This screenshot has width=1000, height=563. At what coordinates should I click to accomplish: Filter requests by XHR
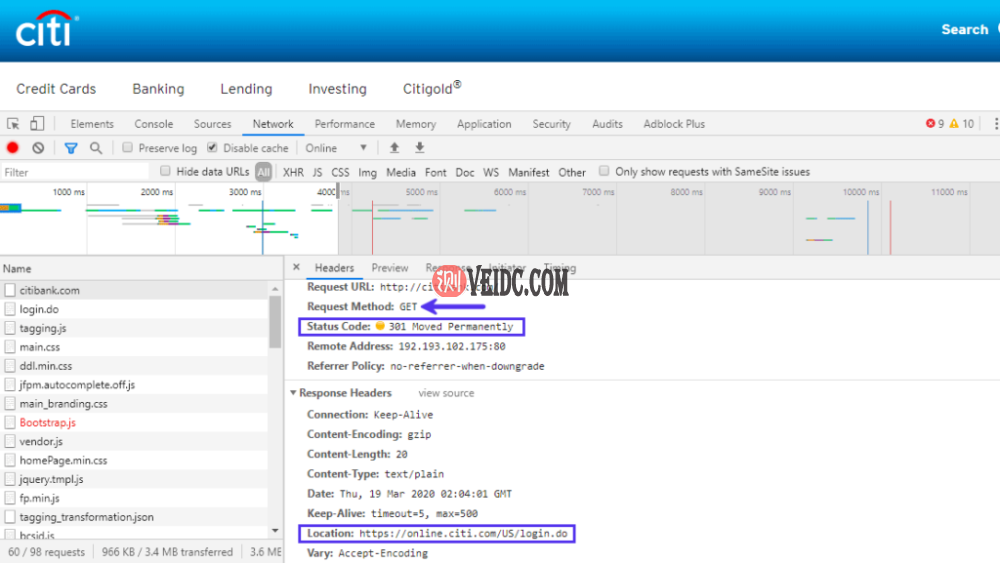(x=293, y=172)
